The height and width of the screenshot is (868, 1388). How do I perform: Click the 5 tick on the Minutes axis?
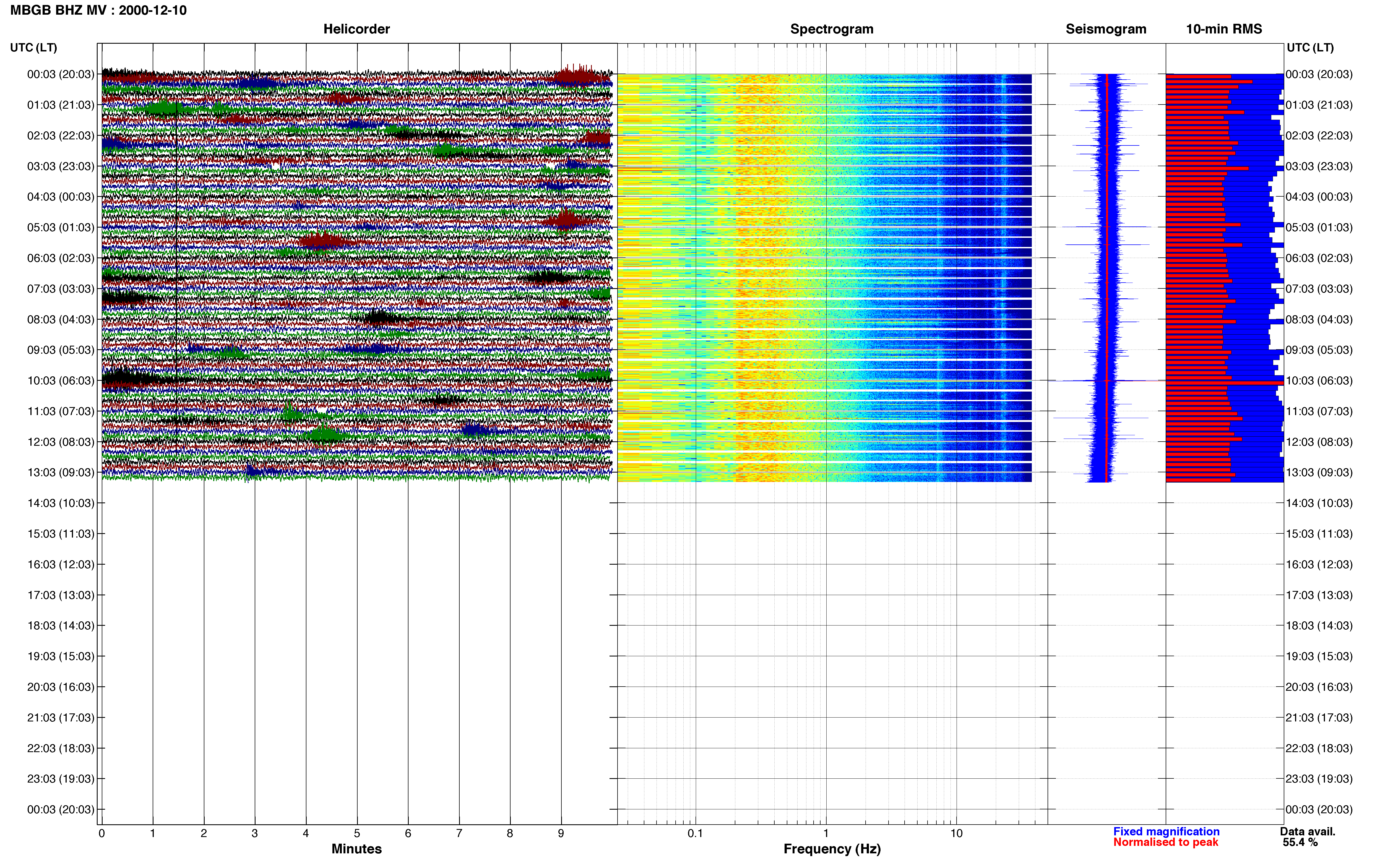point(357,833)
